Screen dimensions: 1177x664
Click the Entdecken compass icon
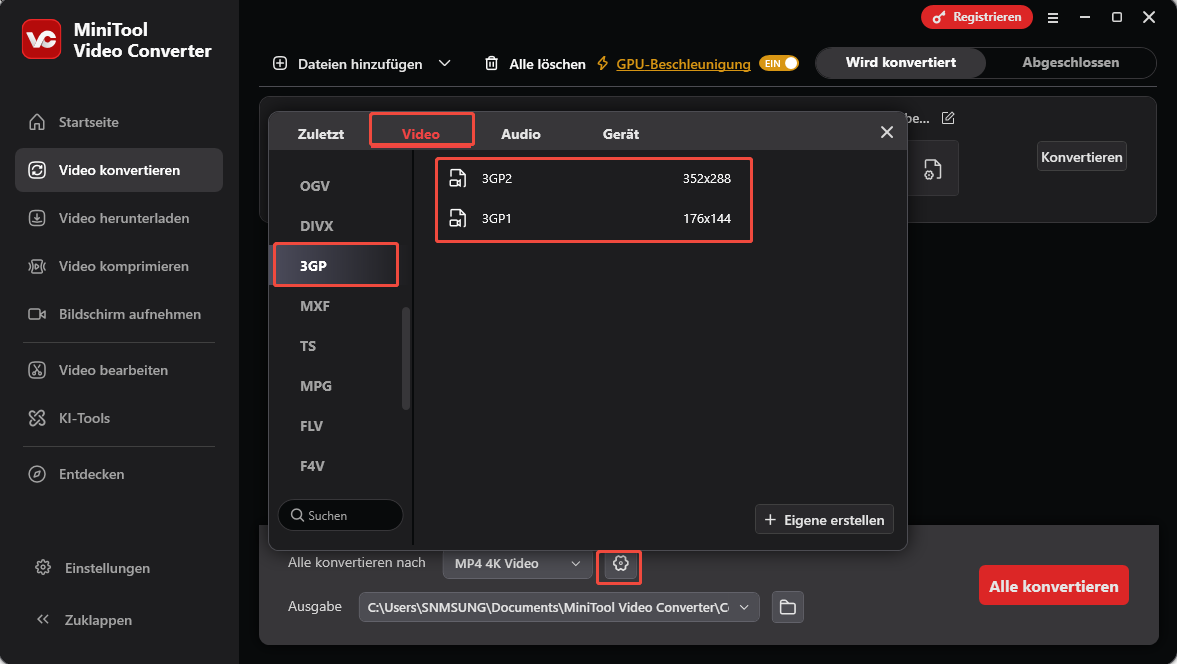(37, 474)
